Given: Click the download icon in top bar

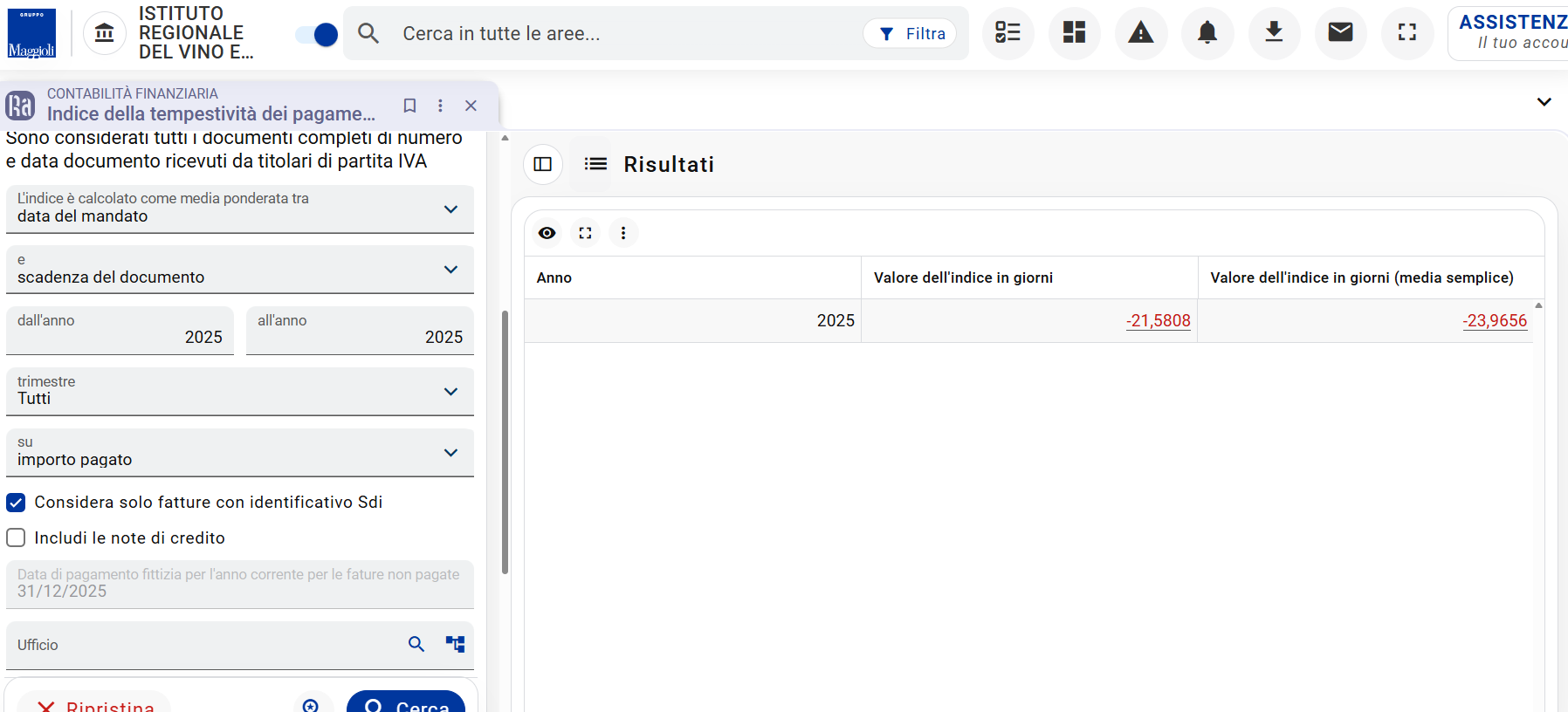Looking at the screenshot, I should point(1274,33).
